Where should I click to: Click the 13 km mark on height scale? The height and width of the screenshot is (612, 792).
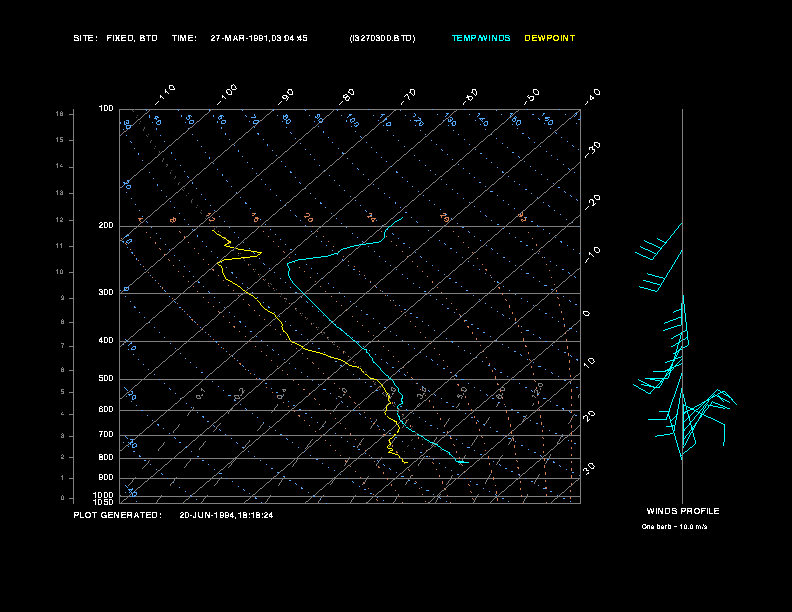click(60, 193)
